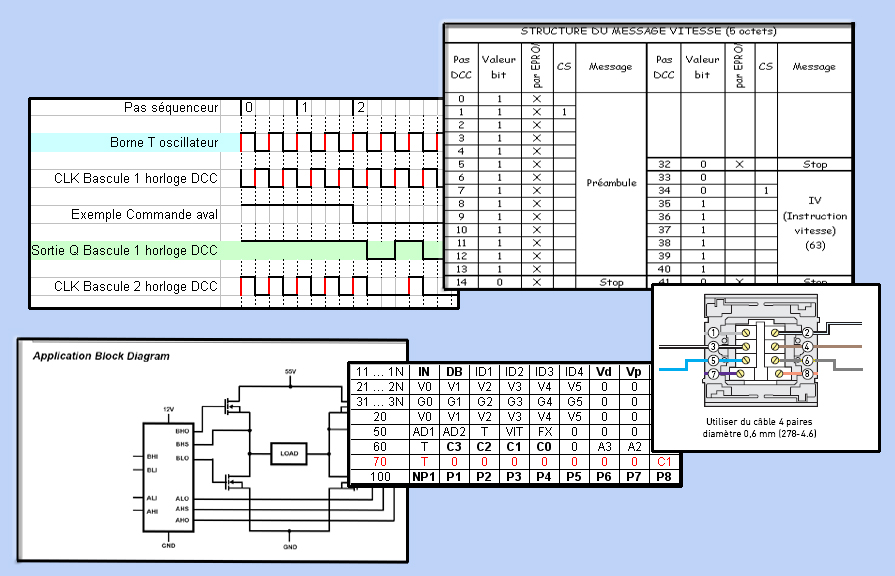Click the 'Sortie Q Bascule 1 horloge DCC' row
The image size is (895, 576).
coord(125,250)
